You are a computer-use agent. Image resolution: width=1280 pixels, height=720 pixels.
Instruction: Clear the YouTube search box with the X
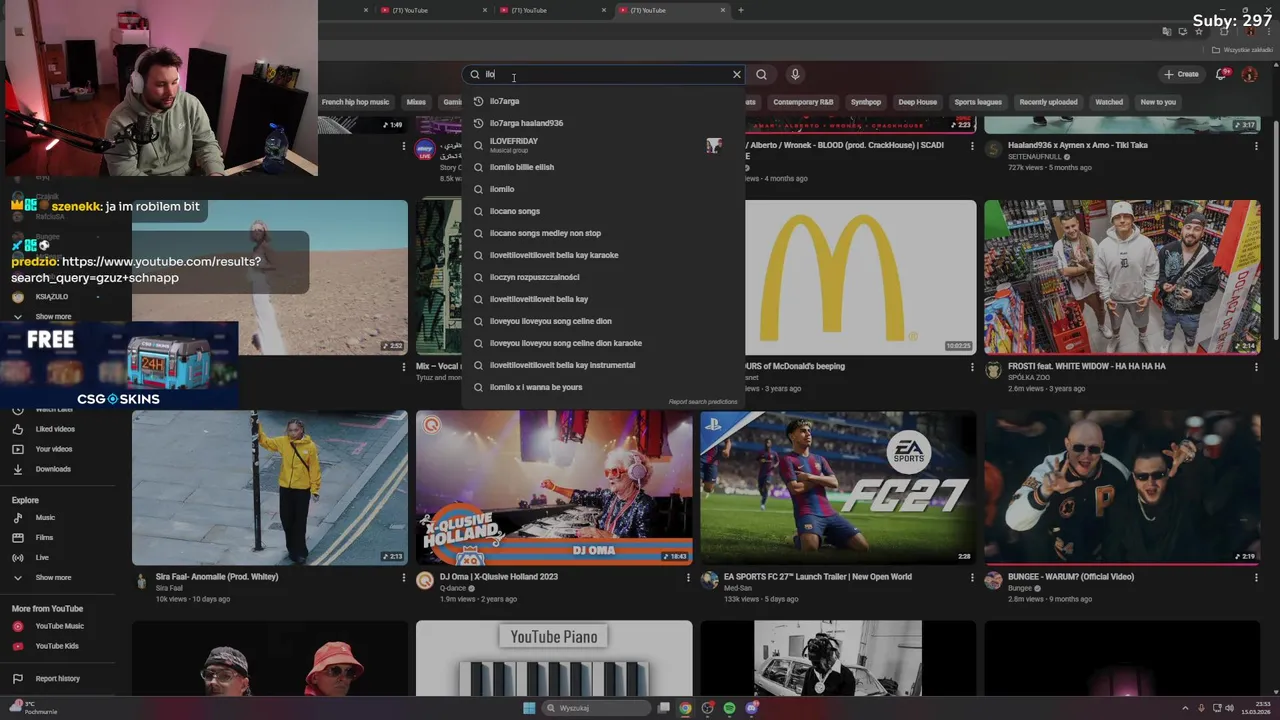737,74
